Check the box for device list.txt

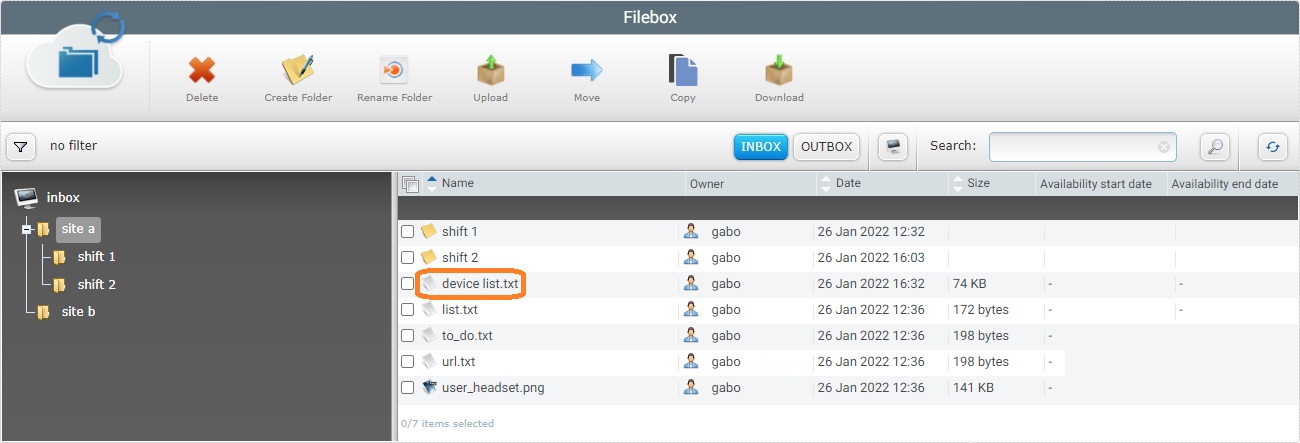(x=408, y=284)
